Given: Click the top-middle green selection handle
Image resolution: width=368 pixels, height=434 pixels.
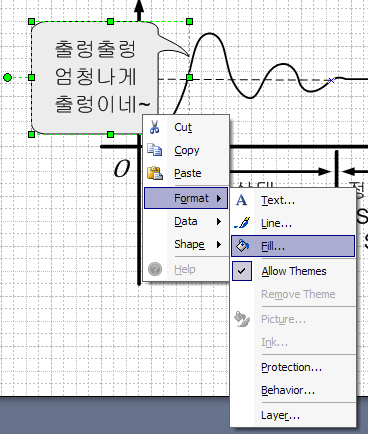Looking at the screenshot, I should coord(111,22).
